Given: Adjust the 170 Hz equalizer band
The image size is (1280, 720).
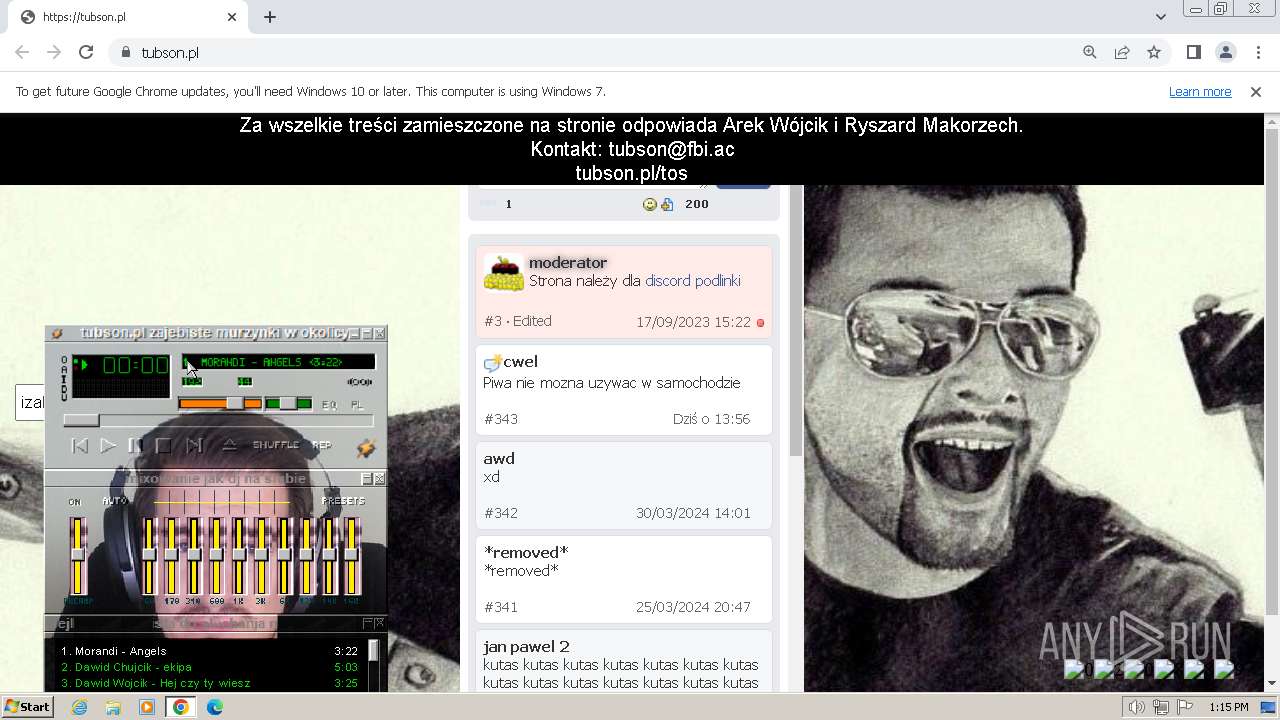Looking at the screenshot, I should (x=171, y=555).
